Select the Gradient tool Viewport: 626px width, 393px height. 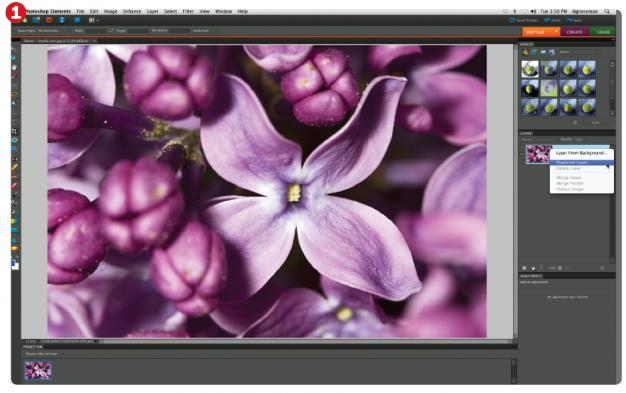point(14,221)
